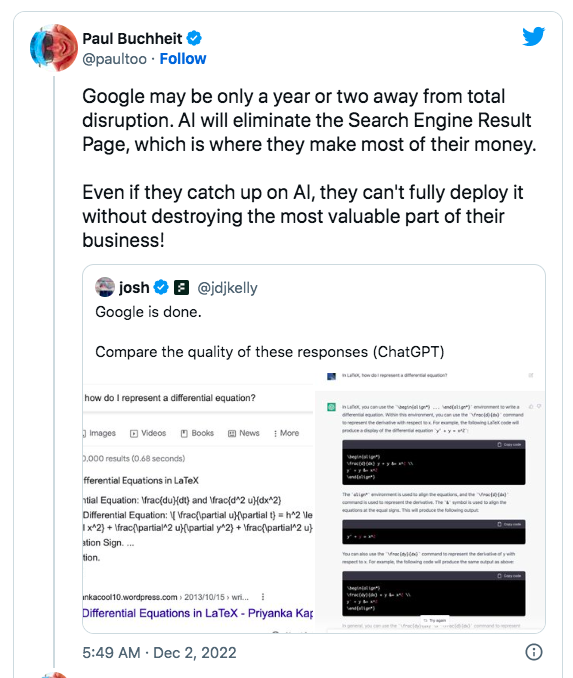Open the @jdjkelly handle link
This screenshot has width=573, height=678.
click(x=227, y=288)
